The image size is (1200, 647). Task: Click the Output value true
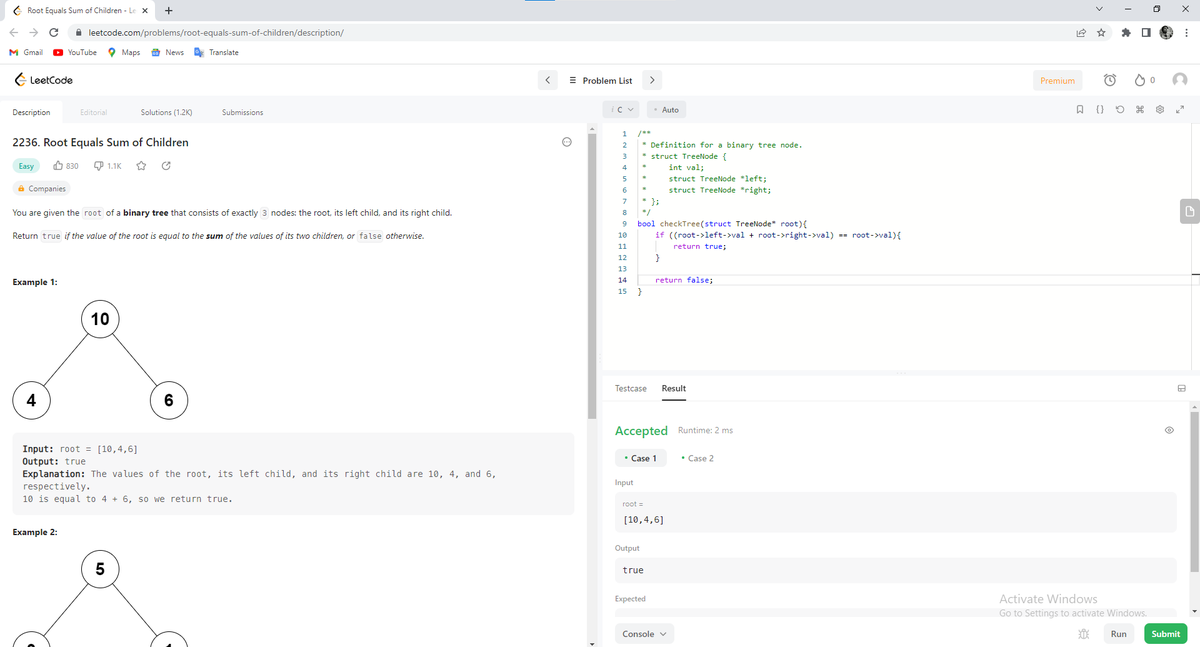tap(633, 570)
